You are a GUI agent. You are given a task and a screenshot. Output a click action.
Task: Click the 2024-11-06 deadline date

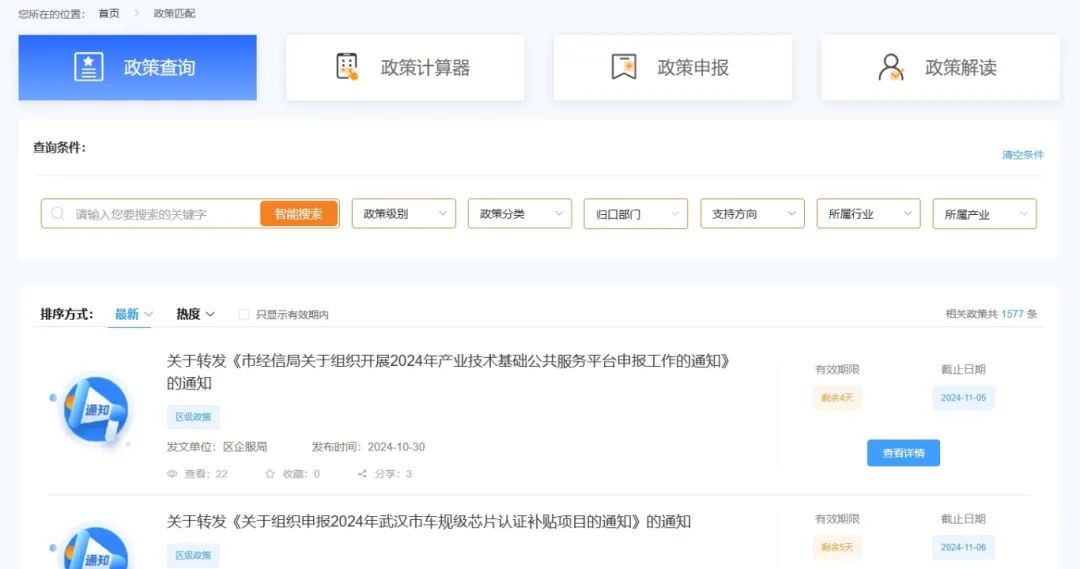[963, 547]
